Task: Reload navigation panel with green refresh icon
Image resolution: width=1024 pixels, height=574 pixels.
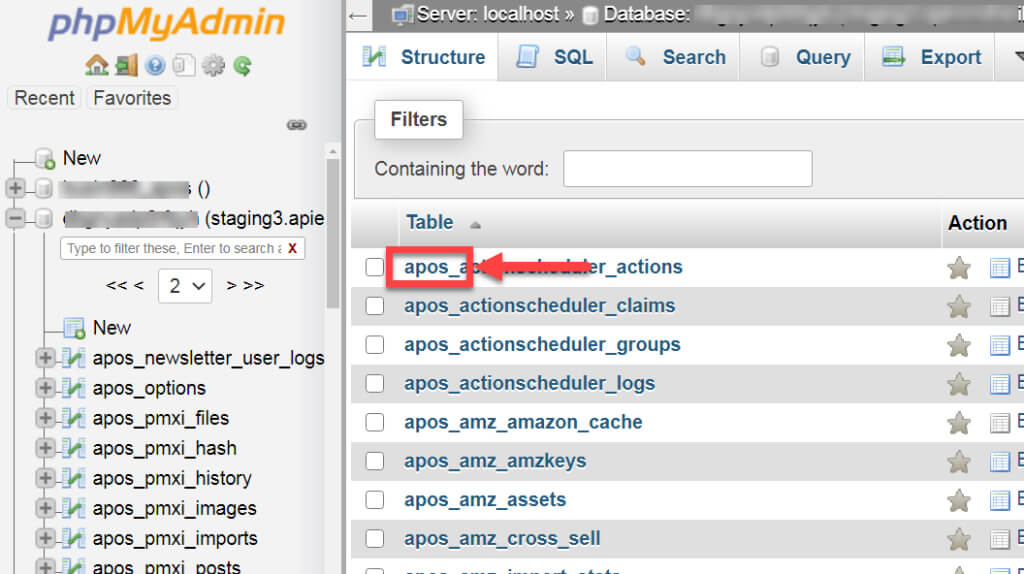Action: [242, 66]
